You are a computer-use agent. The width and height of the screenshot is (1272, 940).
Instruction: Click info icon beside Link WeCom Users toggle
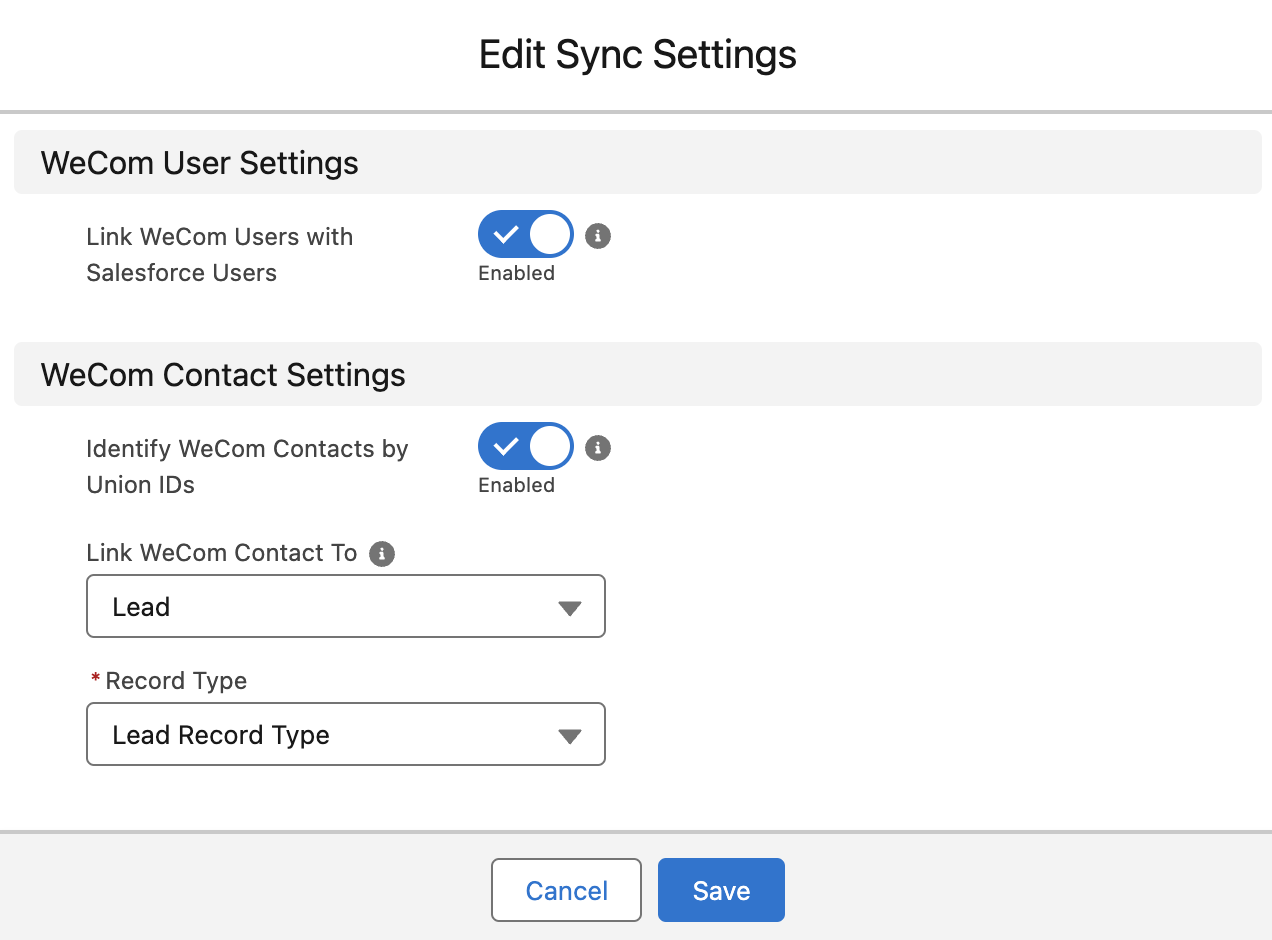tap(598, 236)
